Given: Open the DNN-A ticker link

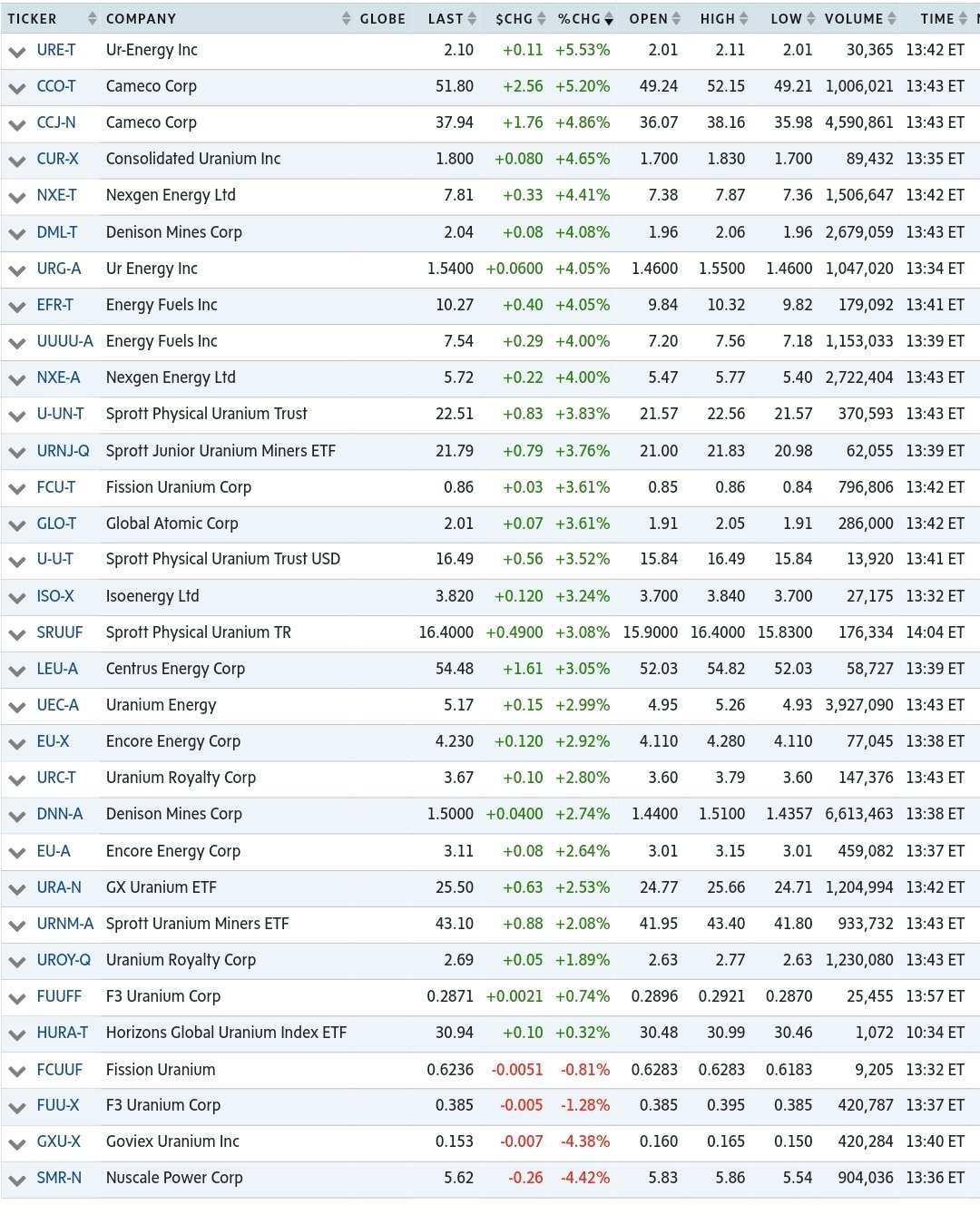Looking at the screenshot, I should point(60,814).
